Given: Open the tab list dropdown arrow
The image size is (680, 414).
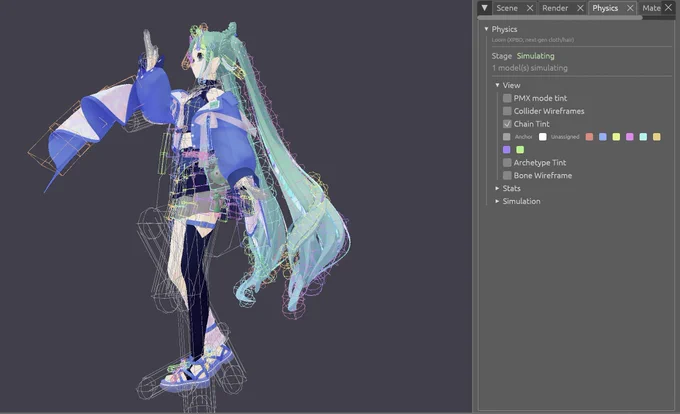Looking at the screenshot, I should [x=484, y=8].
